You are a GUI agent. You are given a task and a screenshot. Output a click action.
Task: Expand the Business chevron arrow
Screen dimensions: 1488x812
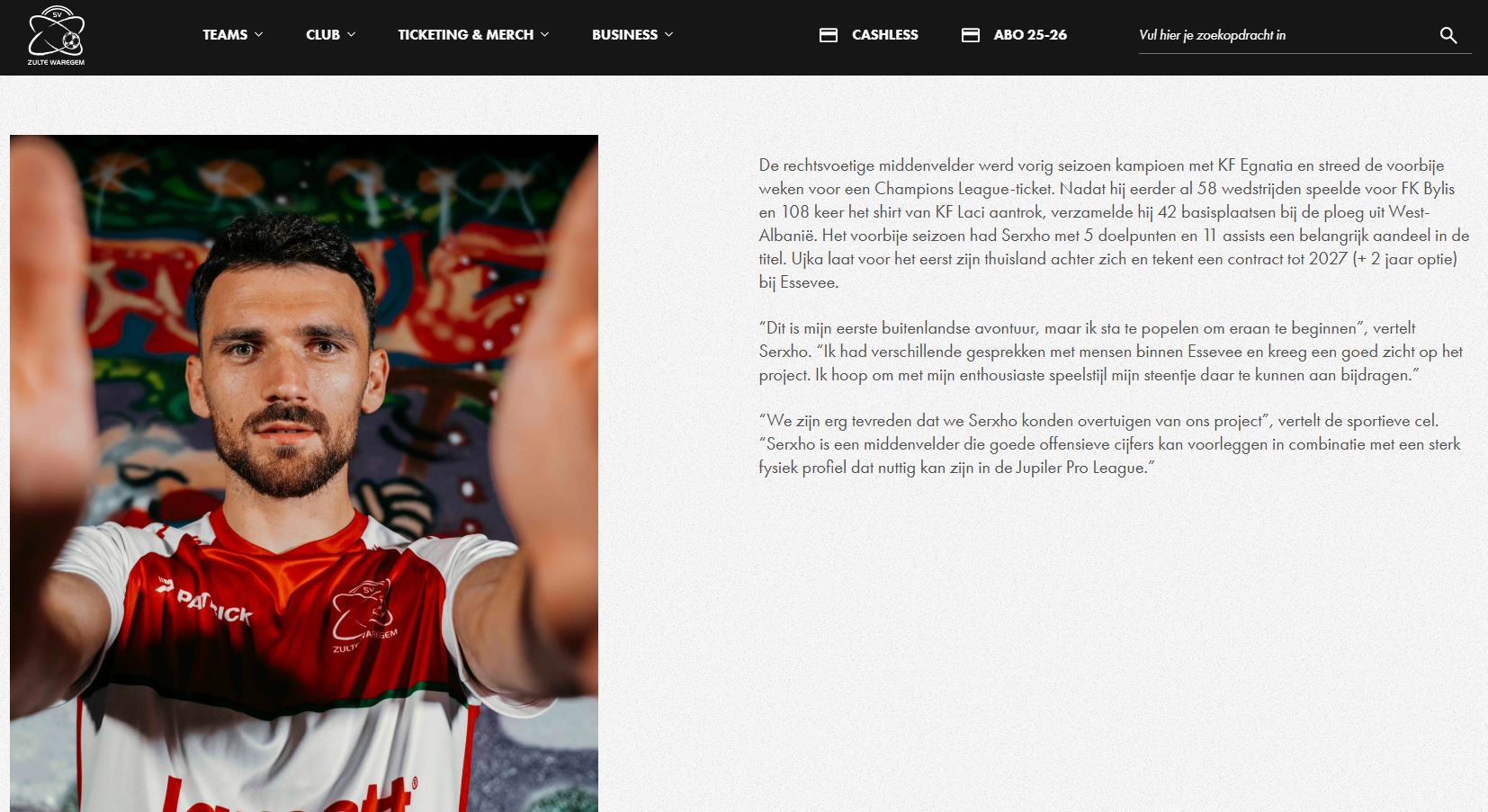pyautogui.click(x=669, y=34)
